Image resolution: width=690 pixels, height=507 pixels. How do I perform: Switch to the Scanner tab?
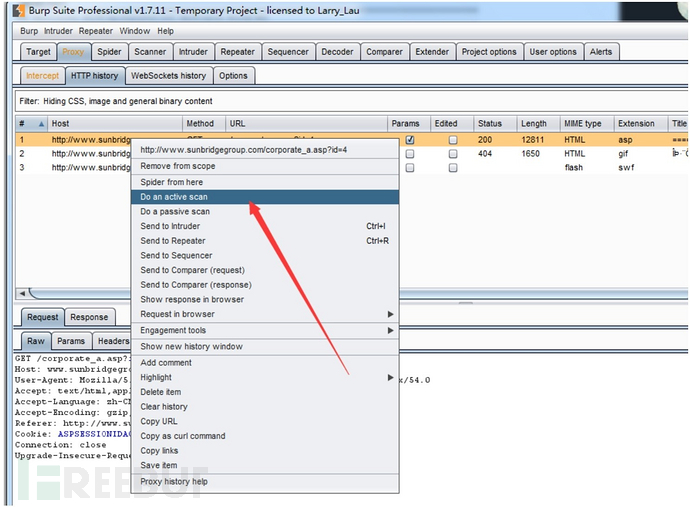click(x=150, y=52)
